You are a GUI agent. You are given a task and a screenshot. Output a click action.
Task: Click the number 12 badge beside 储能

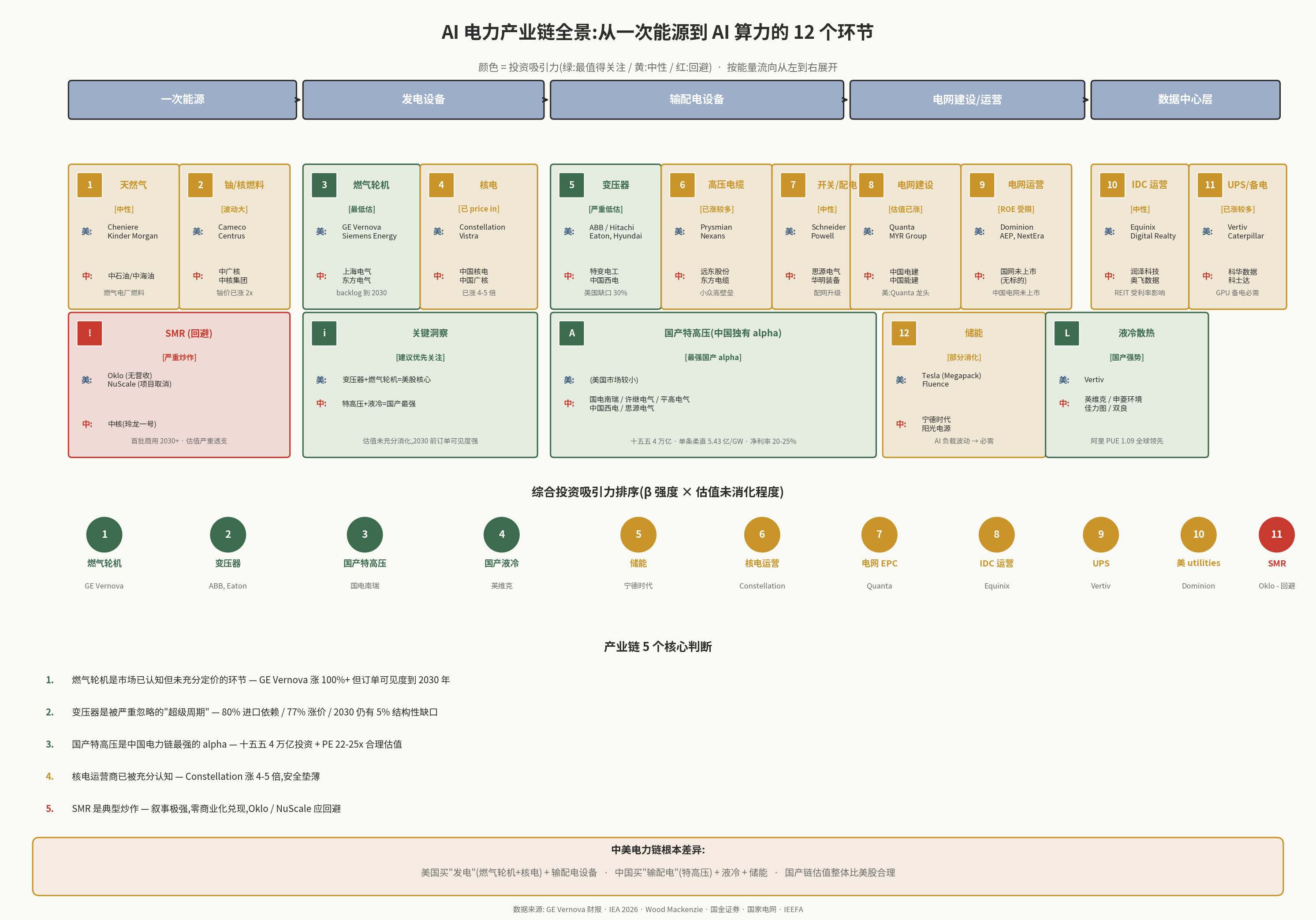[904, 333]
